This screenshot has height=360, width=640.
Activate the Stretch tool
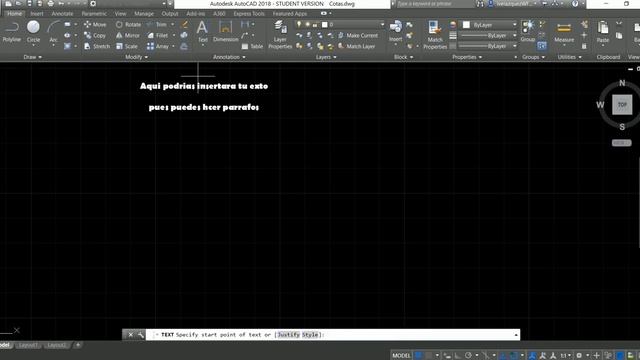(x=97, y=46)
